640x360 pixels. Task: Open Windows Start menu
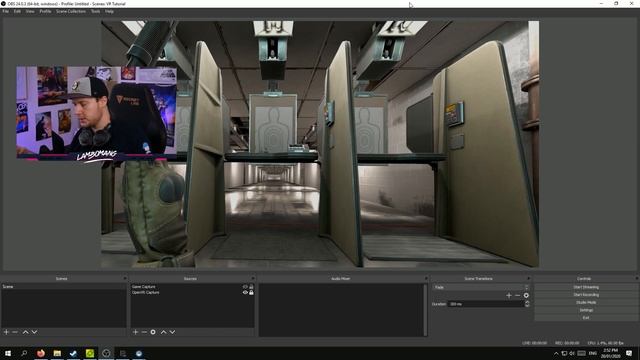click(8, 353)
